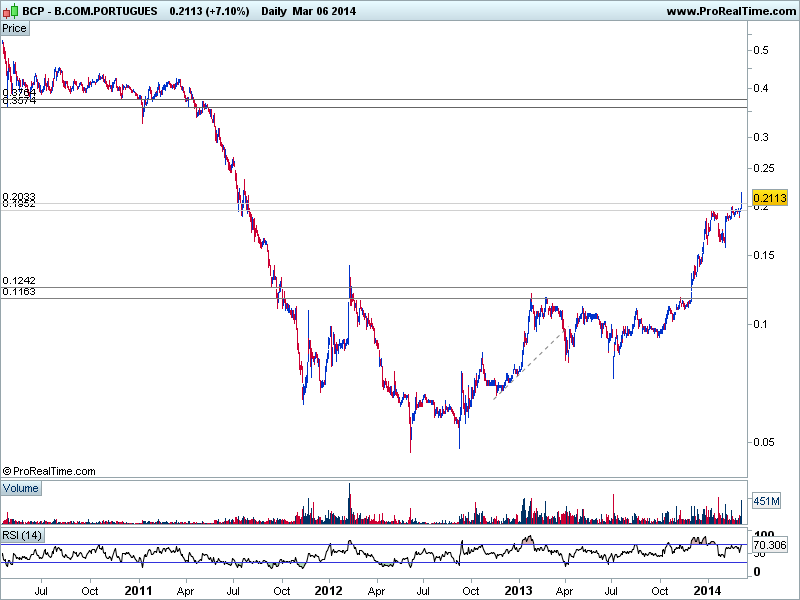
Task: Click the 0.05 price axis label
Action: tap(764, 442)
